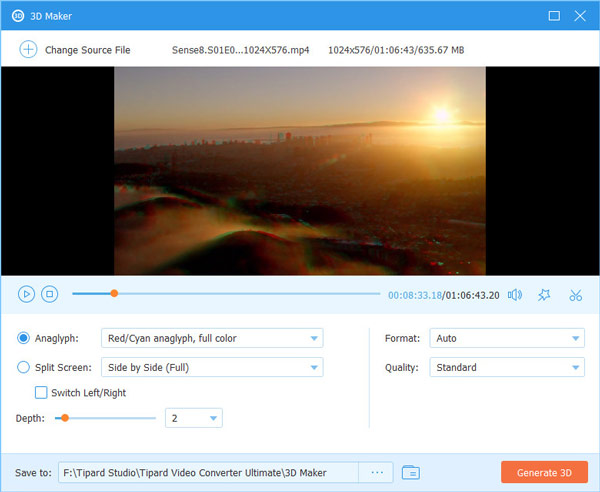Image resolution: width=600 pixels, height=492 pixels.
Task: Open the Red/Cyan anaglyph dropdown
Action: point(212,338)
